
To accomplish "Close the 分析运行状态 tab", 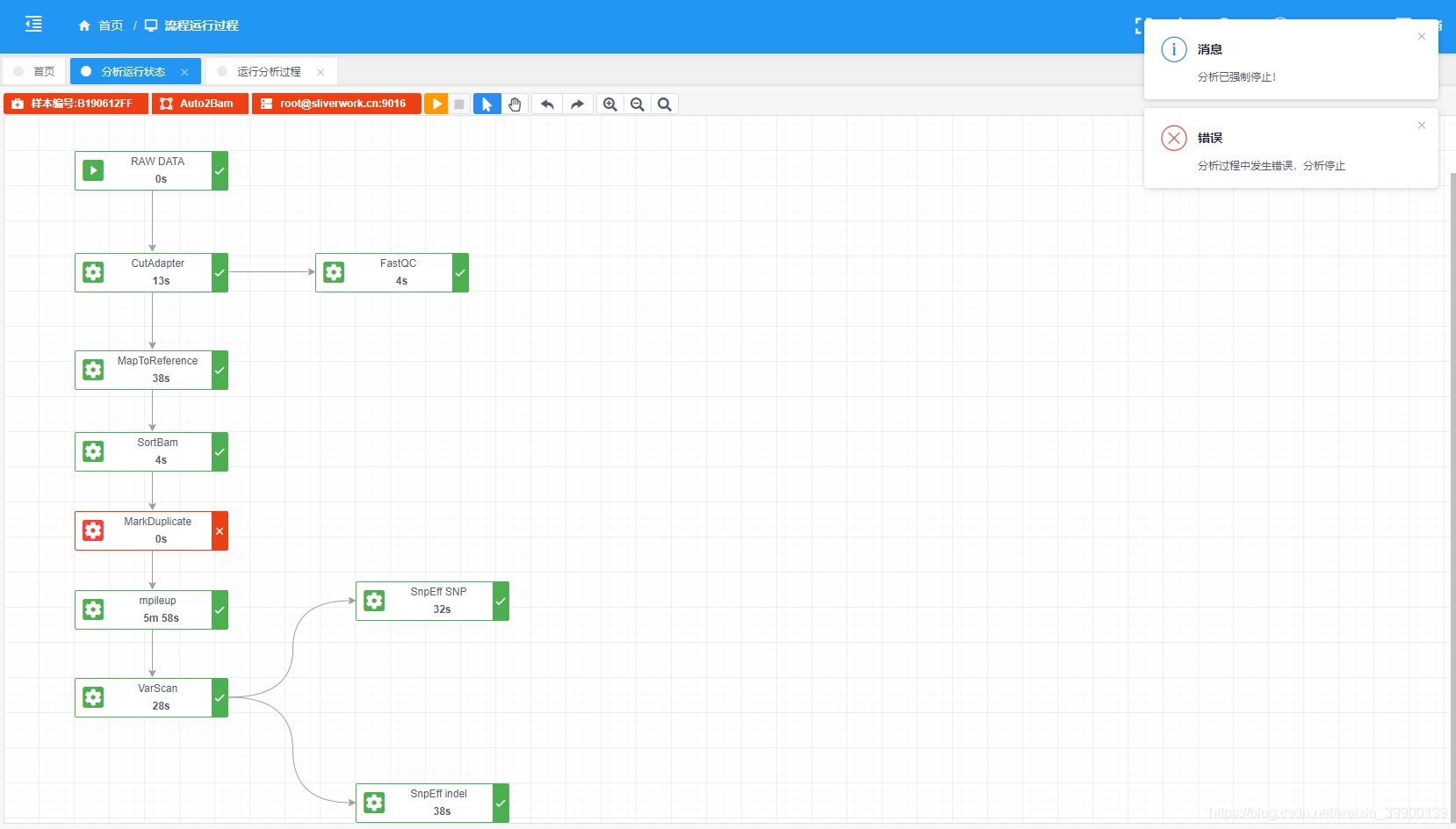I will pyautogui.click(x=184, y=72).
